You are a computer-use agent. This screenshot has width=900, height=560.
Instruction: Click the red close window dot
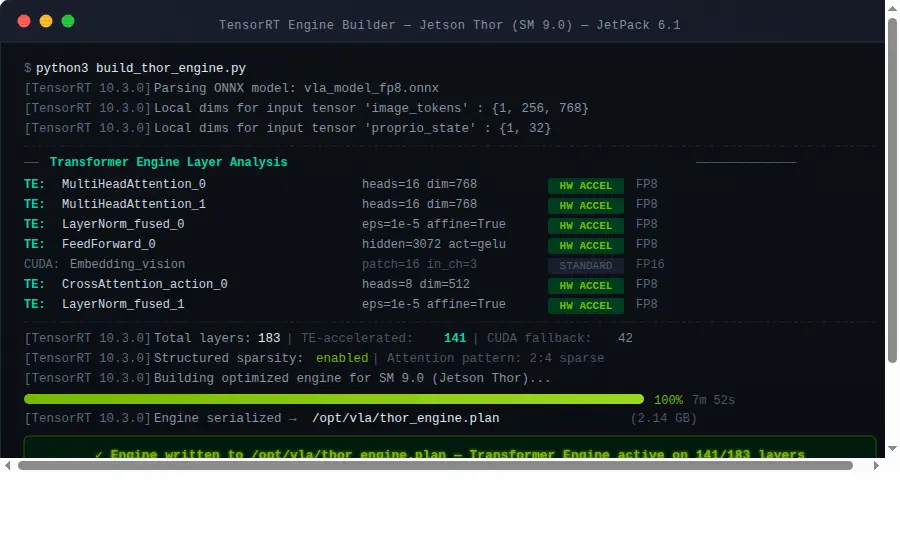coord(24,21)
